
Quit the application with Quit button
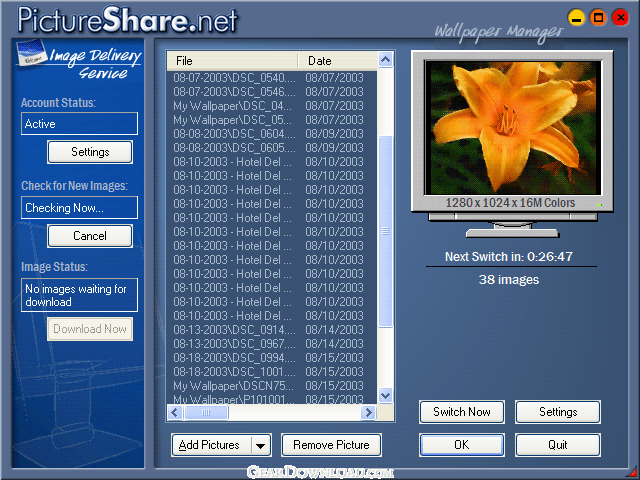[x=558, y=445]
